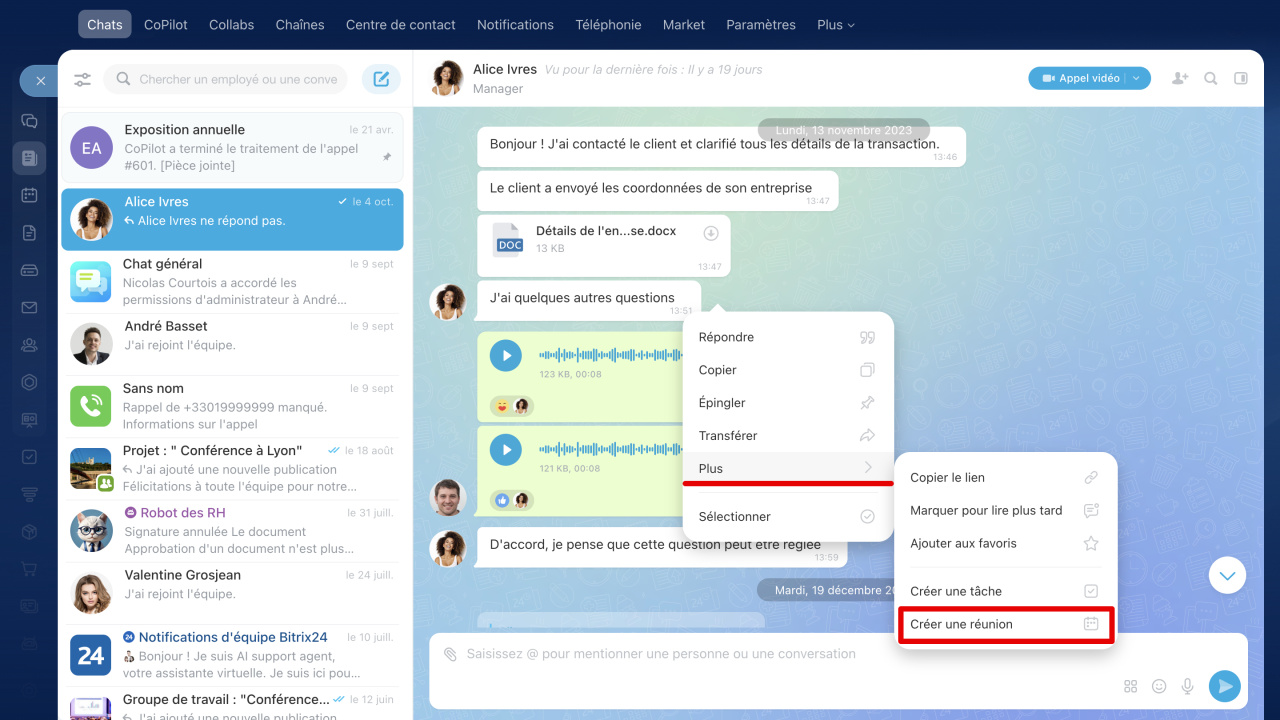This screenshot has width=1280, height=720.
Task: Play the first voice message
Action: tap(506, 355)
